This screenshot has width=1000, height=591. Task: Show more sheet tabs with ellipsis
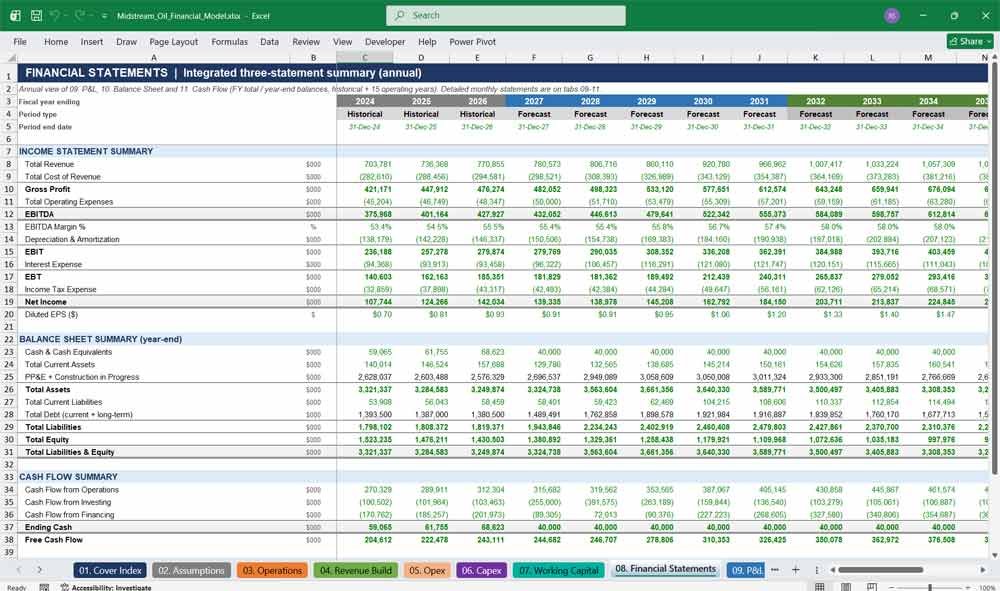(775, 569)
